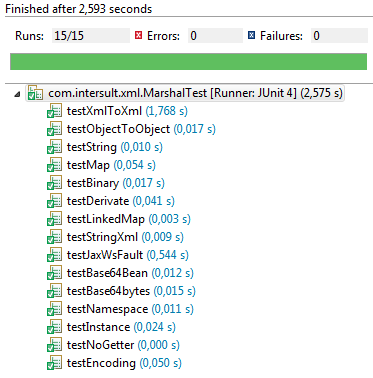
Task: Click the testString passed-test icon
Action: pyautogui.click(x=54, y=147)
